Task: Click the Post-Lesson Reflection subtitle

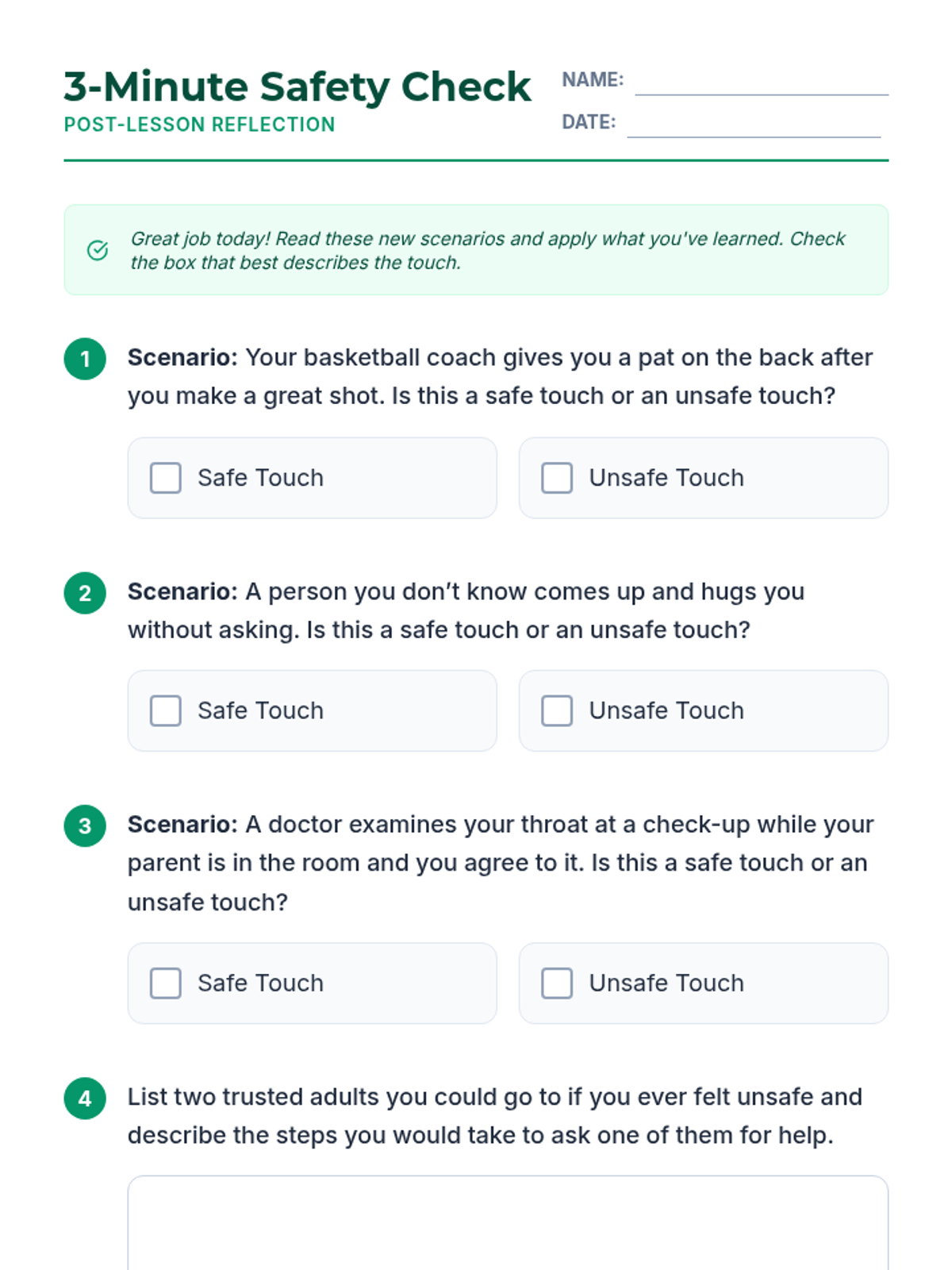Action: click(x=199, y=125)
